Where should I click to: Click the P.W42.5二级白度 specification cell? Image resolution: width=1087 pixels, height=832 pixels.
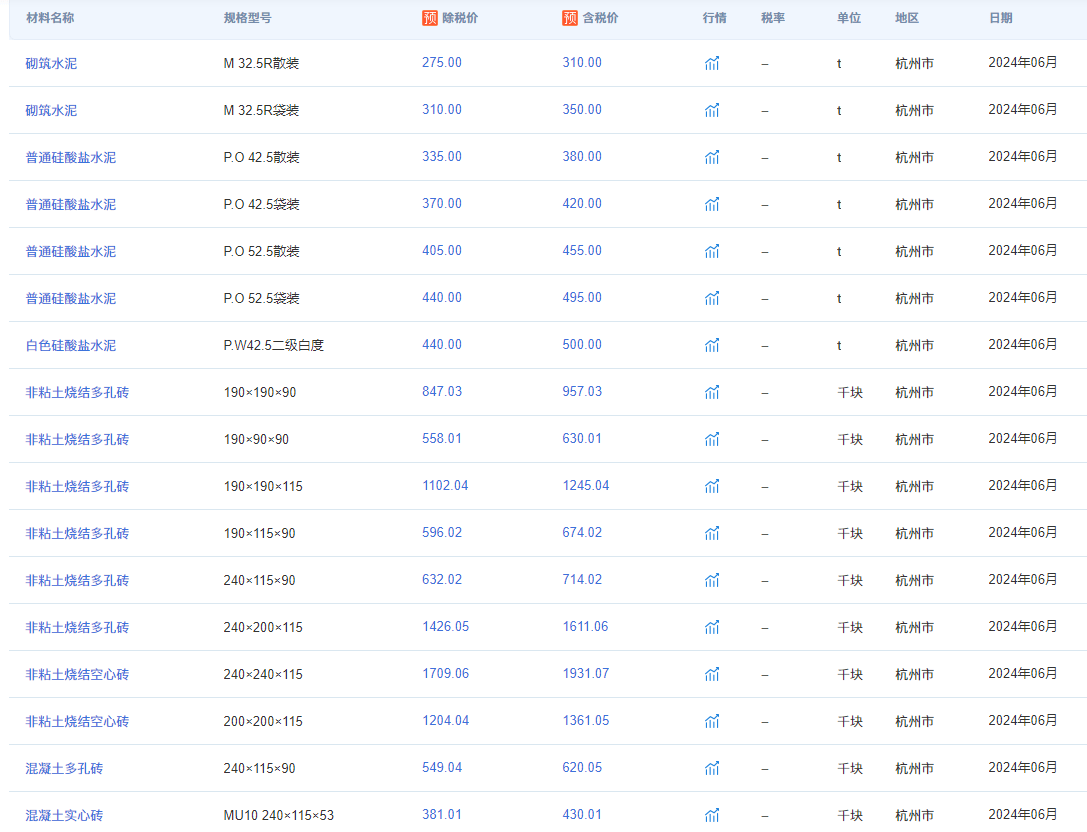[274, 345]
